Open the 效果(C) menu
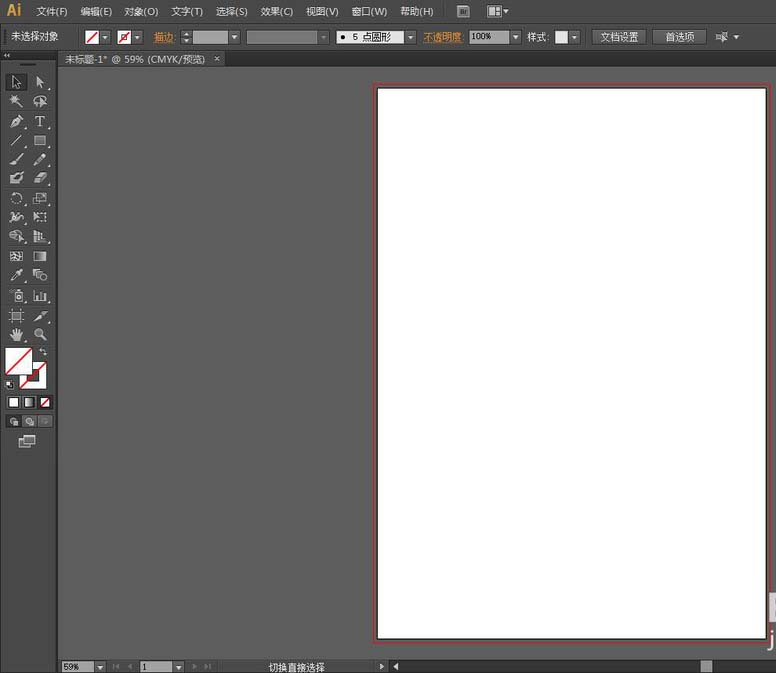The image size is (776, 673). (x=277, y=11)
